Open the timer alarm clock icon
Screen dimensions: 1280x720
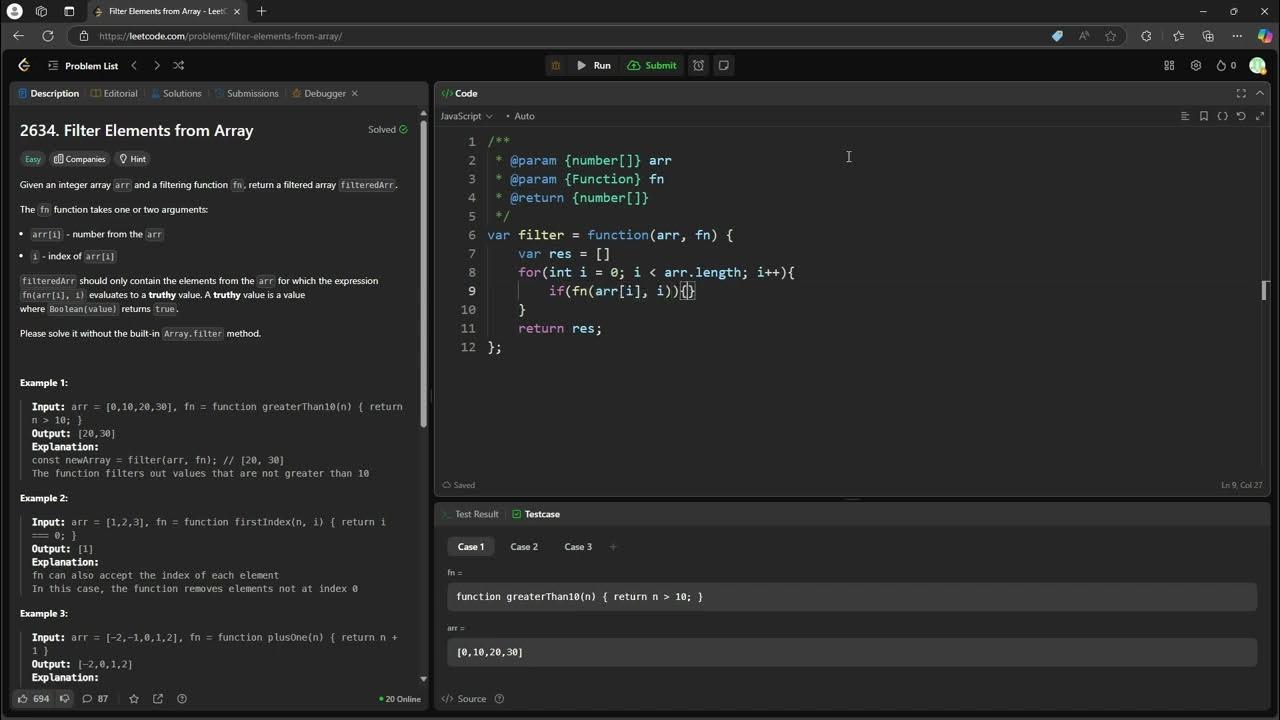[698, 65]
